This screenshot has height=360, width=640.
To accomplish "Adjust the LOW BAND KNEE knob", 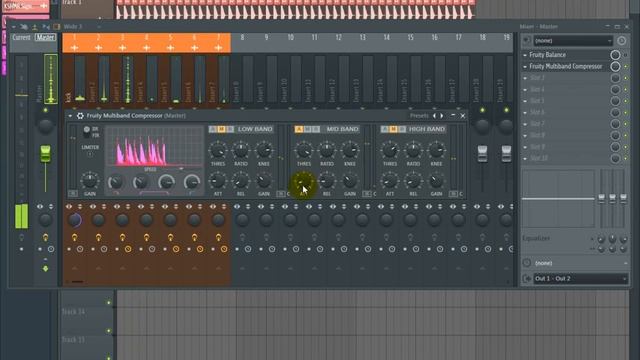I will click(x=264, y=150).
